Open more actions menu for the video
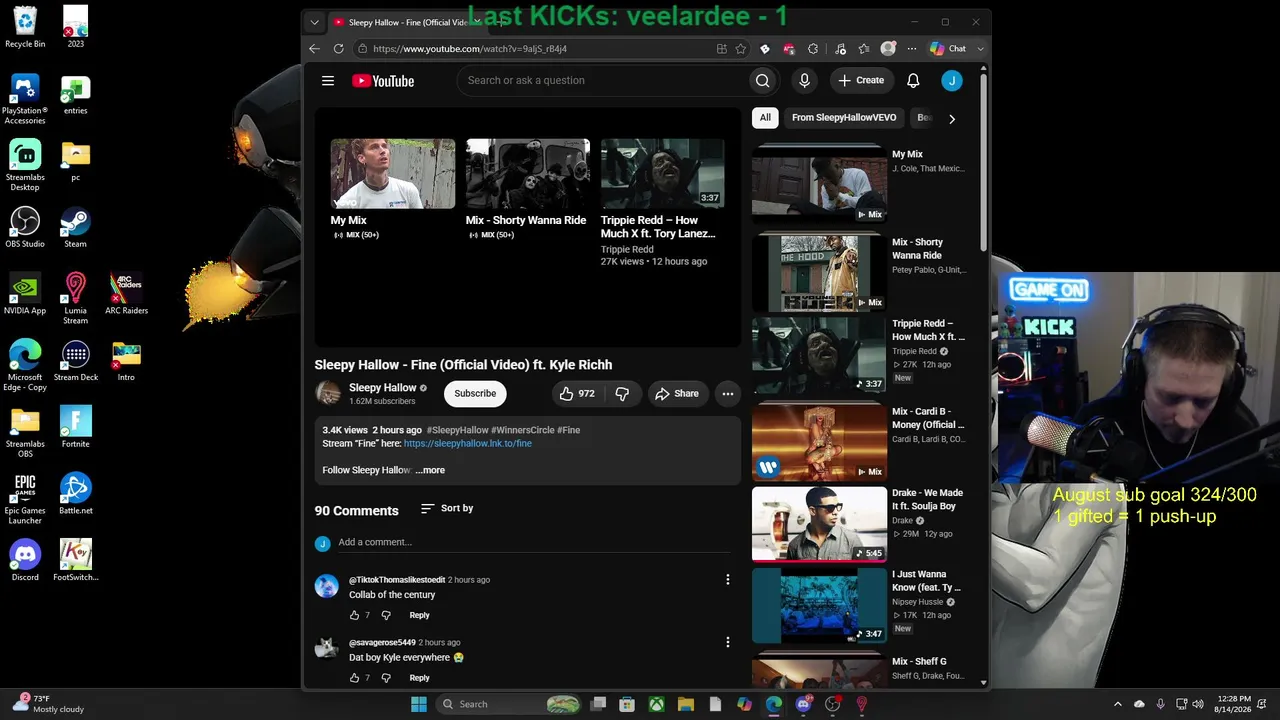The height and width of the screenshot is (720, 1280). click(728, 394)
